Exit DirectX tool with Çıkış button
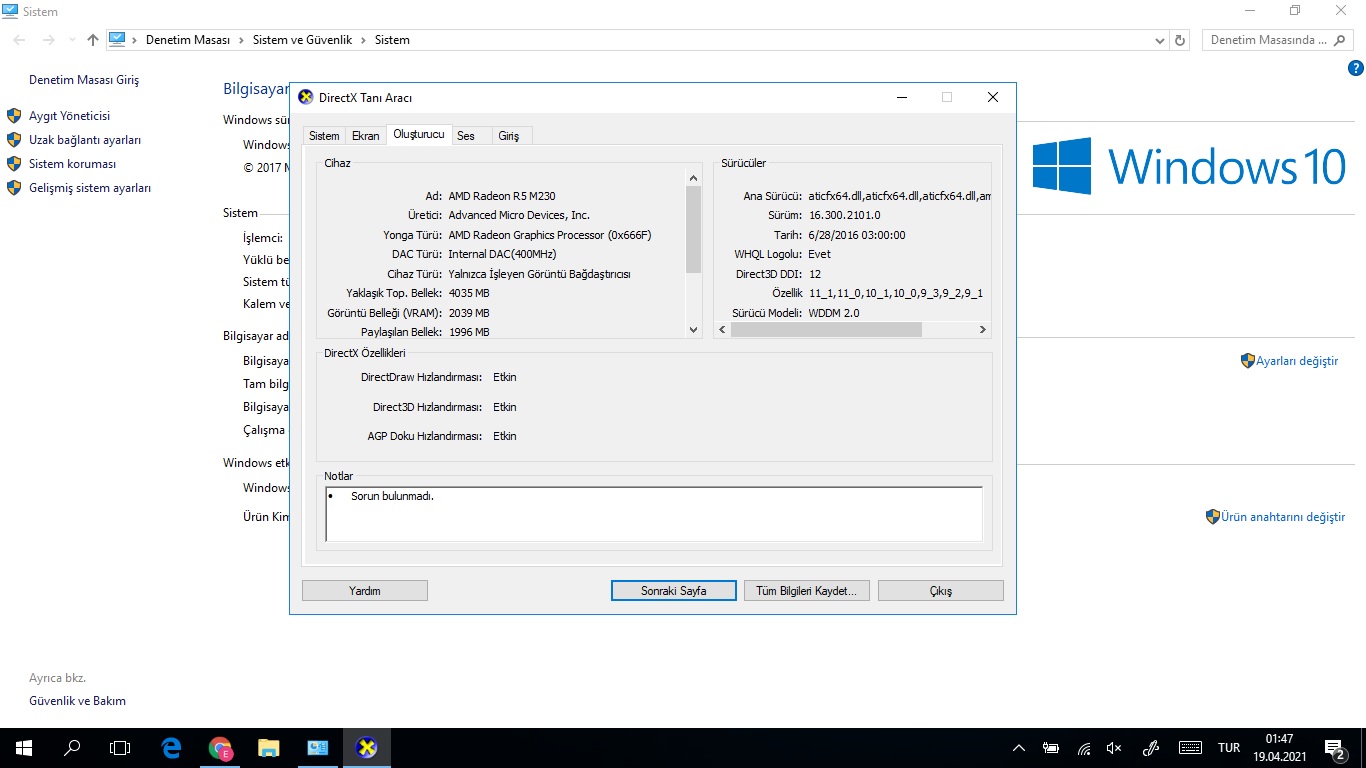The height and width of the screenshot is (768, 1366). tap(941, 591)
